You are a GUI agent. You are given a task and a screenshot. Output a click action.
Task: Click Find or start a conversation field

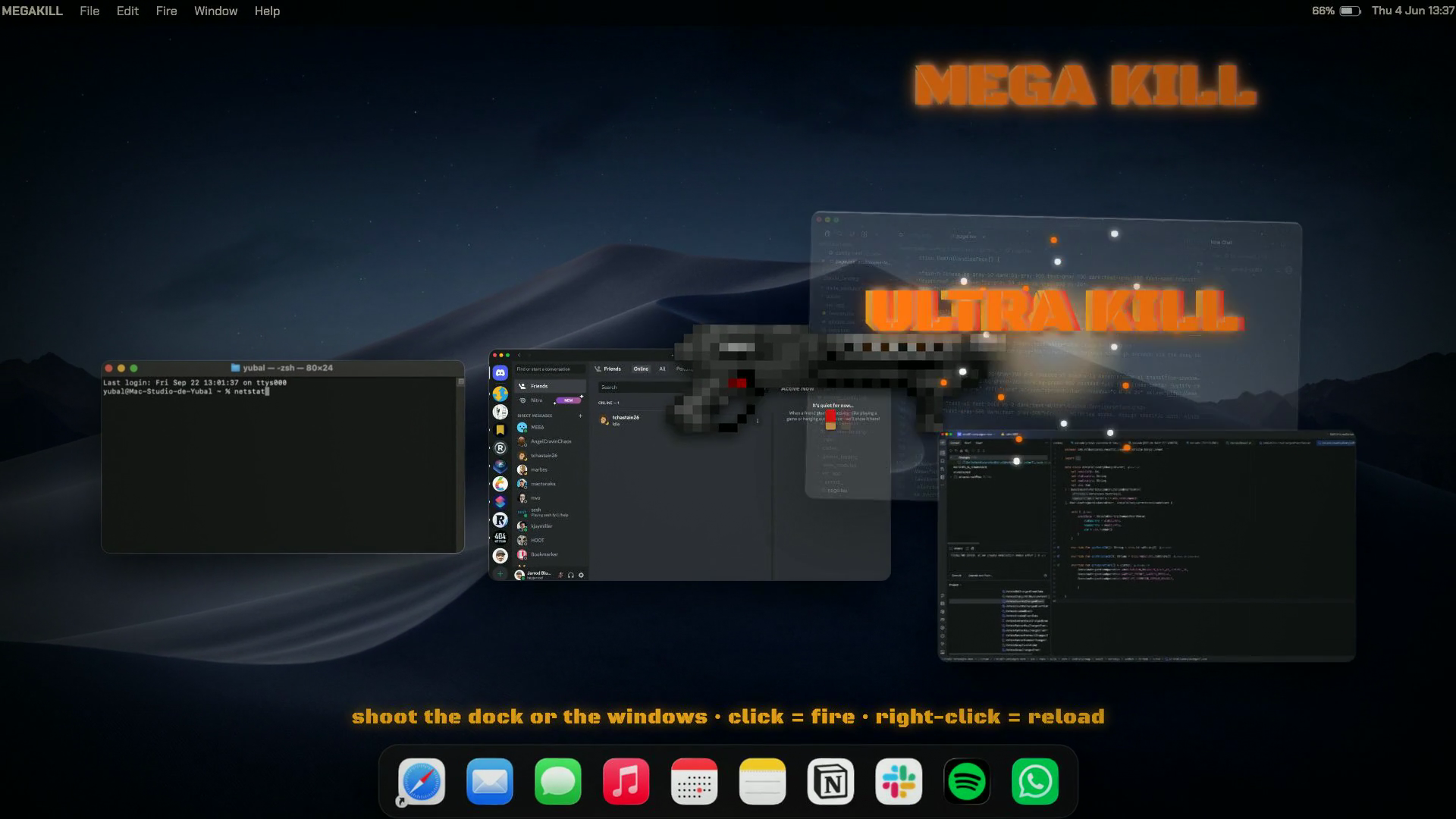coord(550,369)
